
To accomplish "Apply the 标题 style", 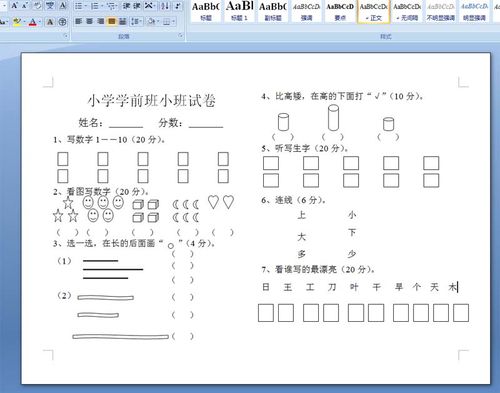I will point(206,11).
